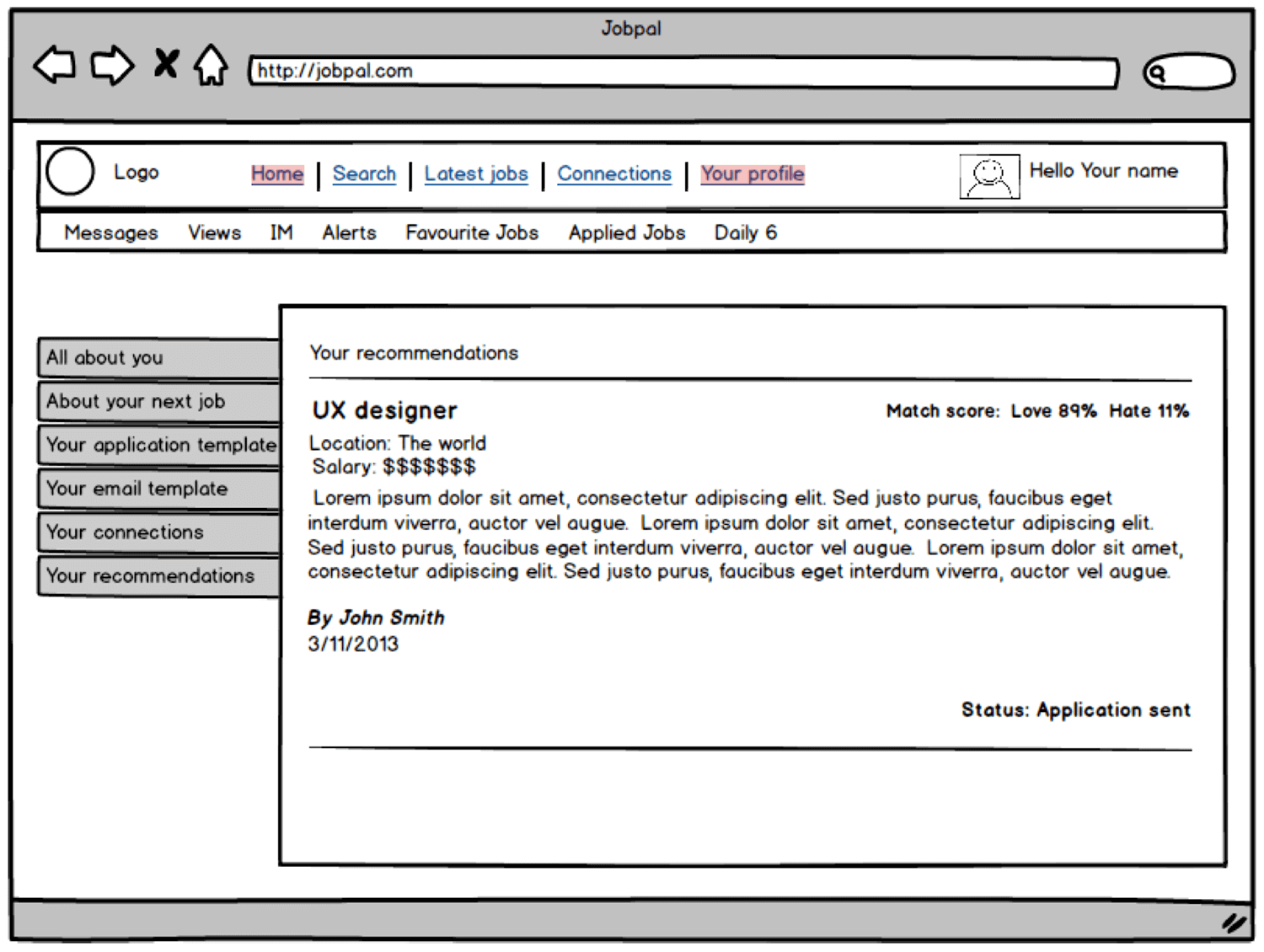
Task: Click Status: Application sent text
Action: (x=1076, y=710)
